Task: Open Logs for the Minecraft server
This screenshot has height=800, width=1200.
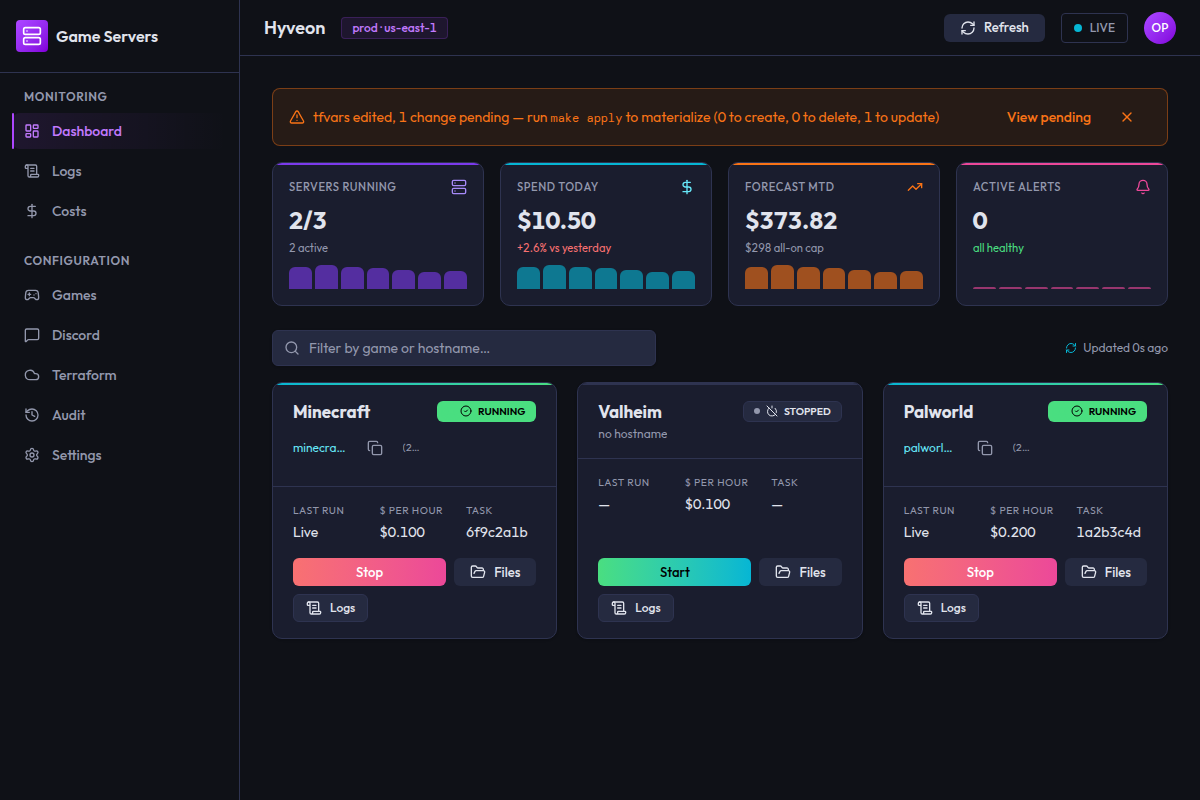Action: pos(330,608)
